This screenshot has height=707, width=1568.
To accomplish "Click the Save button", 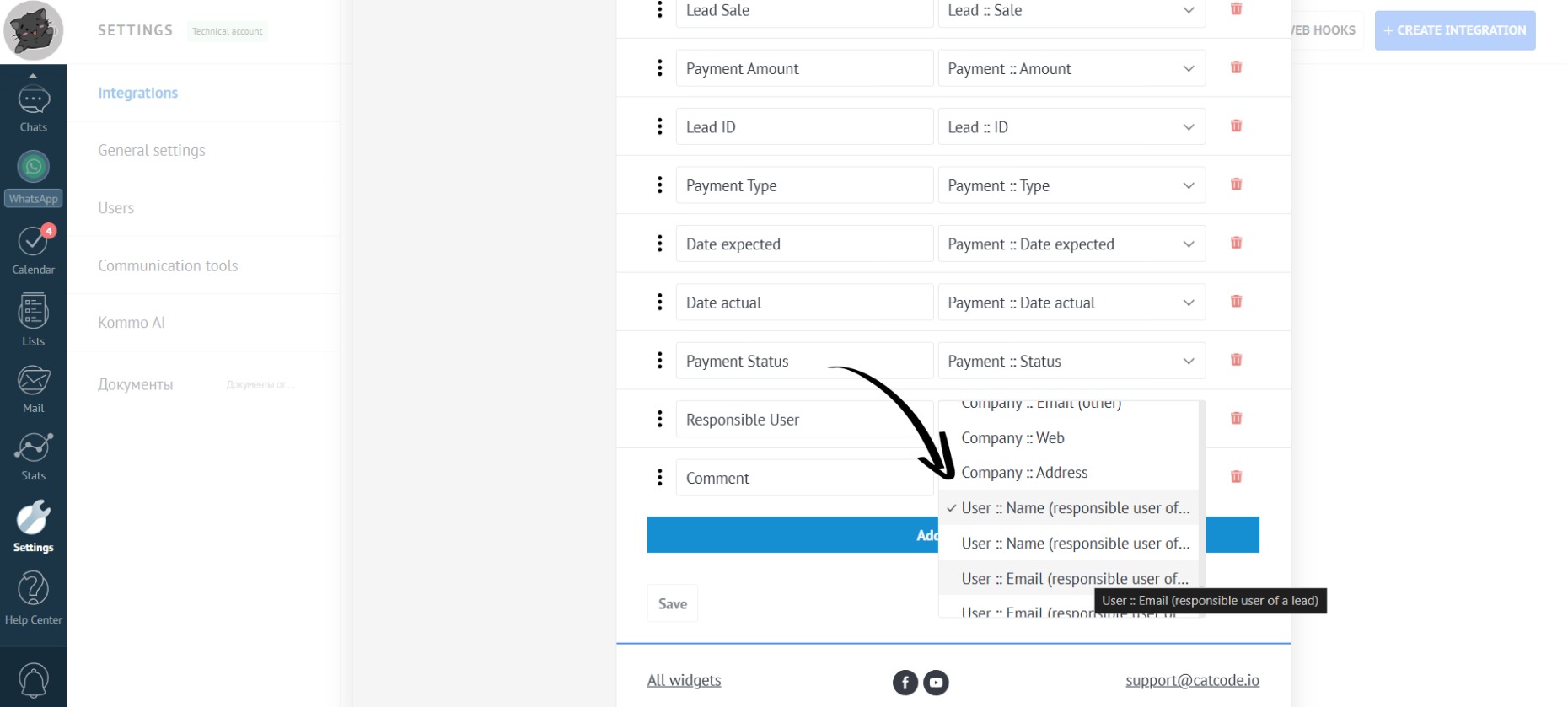I will (x=672, y=603).
